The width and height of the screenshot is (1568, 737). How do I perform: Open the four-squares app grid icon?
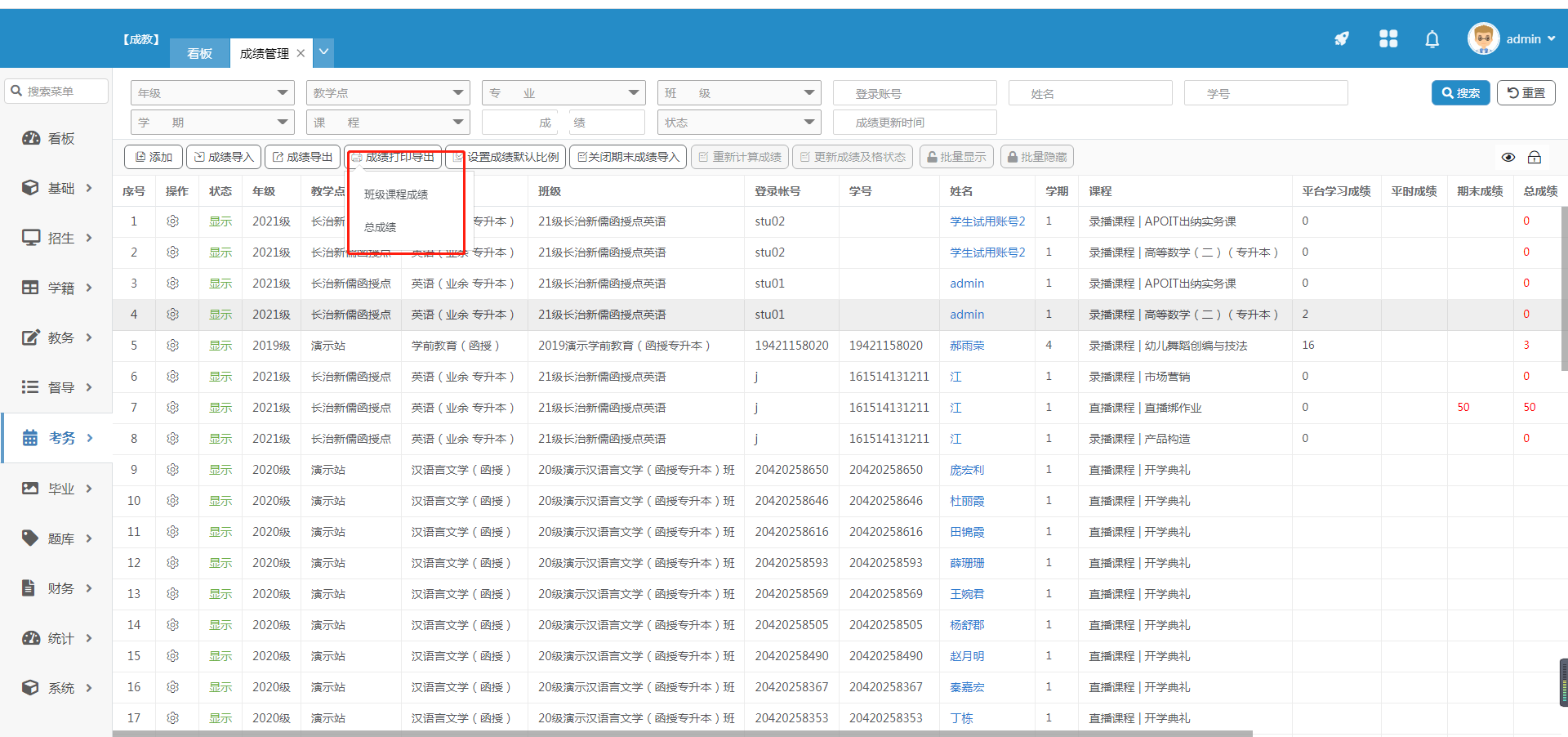click(1388, 38)
